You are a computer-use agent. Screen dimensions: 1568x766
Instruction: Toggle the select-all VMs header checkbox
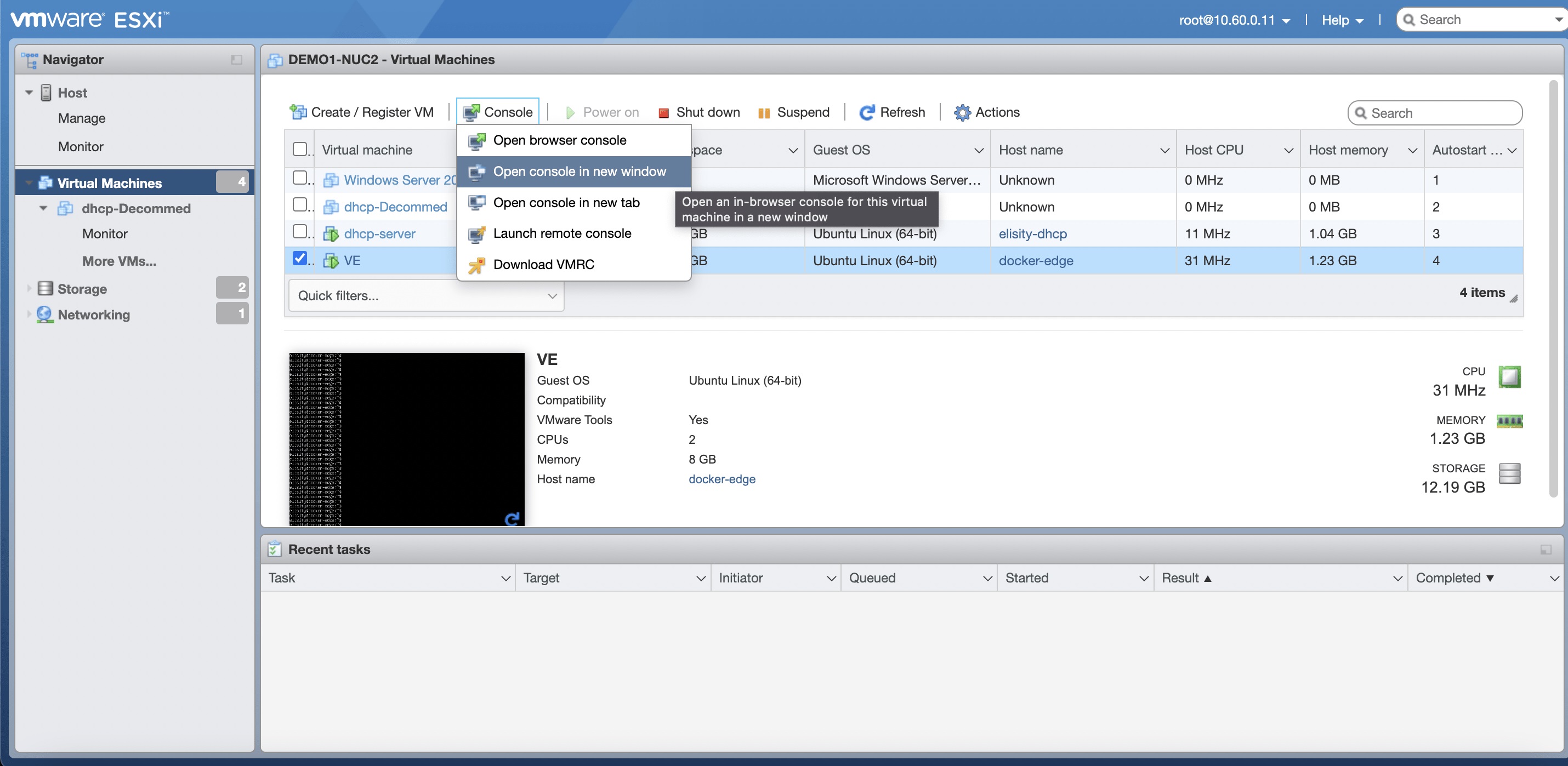(x=299, y=149)
